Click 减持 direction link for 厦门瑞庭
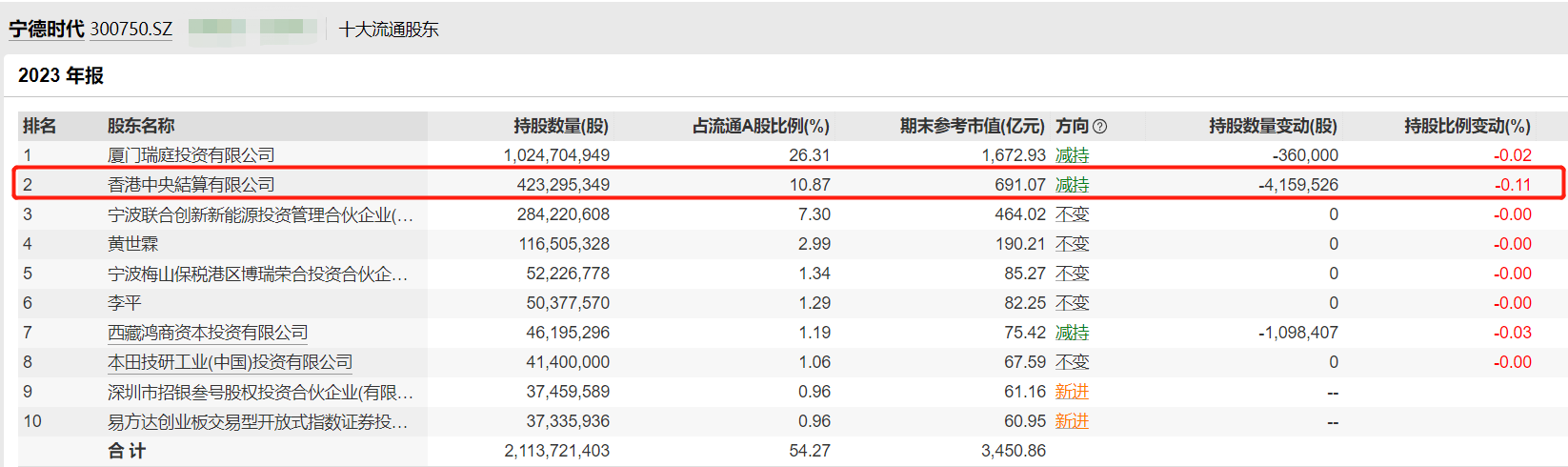 (1073, 155)
